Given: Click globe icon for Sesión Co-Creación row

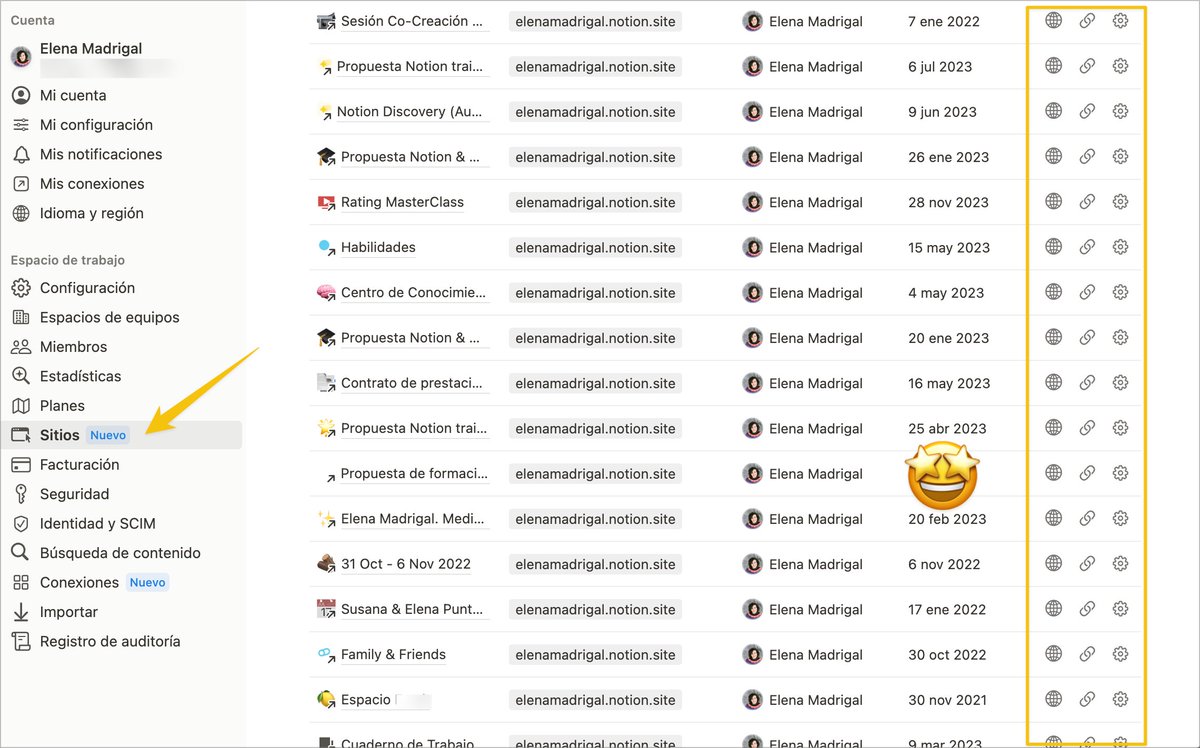Looking at the screenshot, I should click(x=1053, y=21).
